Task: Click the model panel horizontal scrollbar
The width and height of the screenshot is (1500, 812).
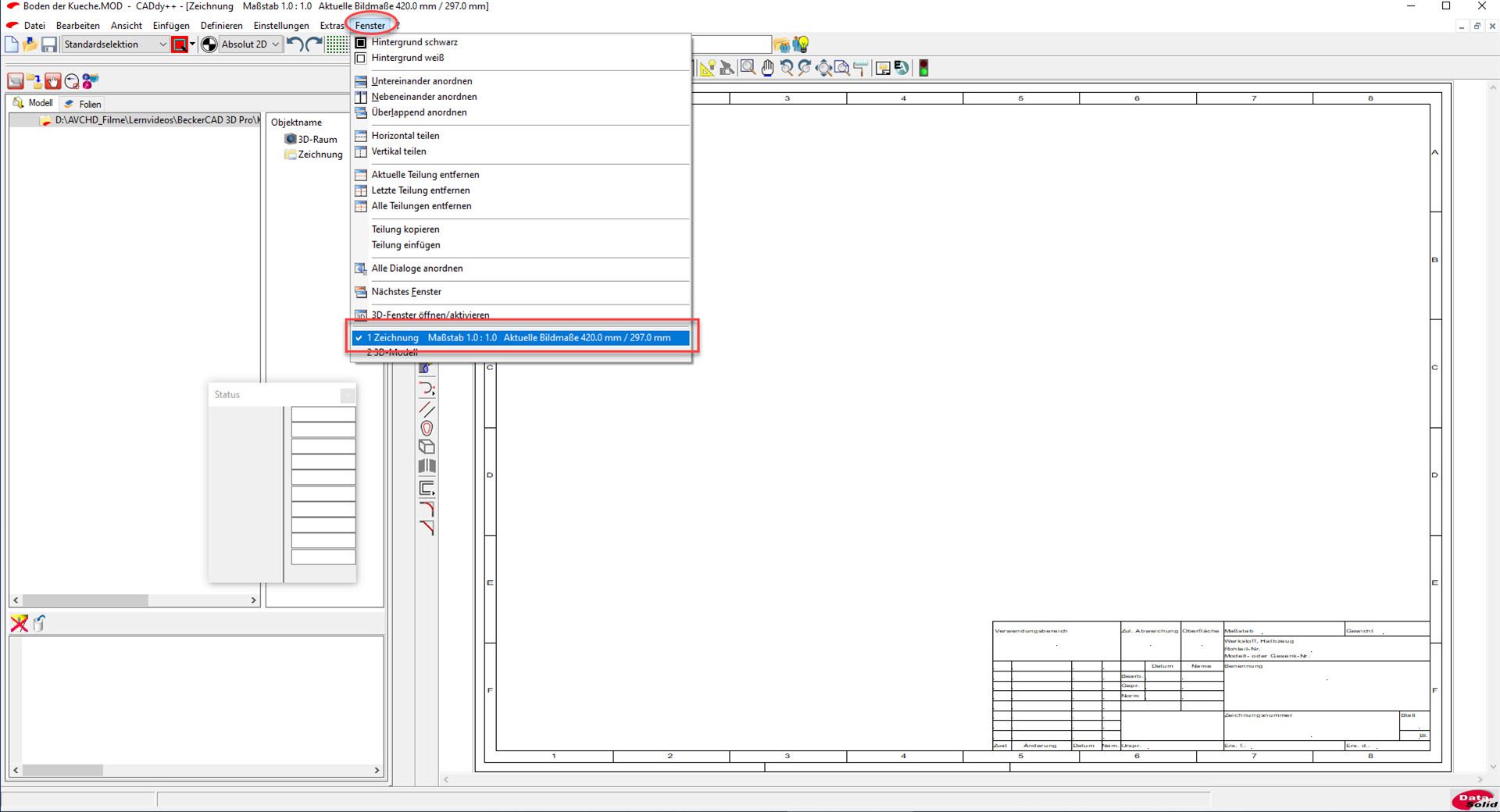Action: pos(134,600)
